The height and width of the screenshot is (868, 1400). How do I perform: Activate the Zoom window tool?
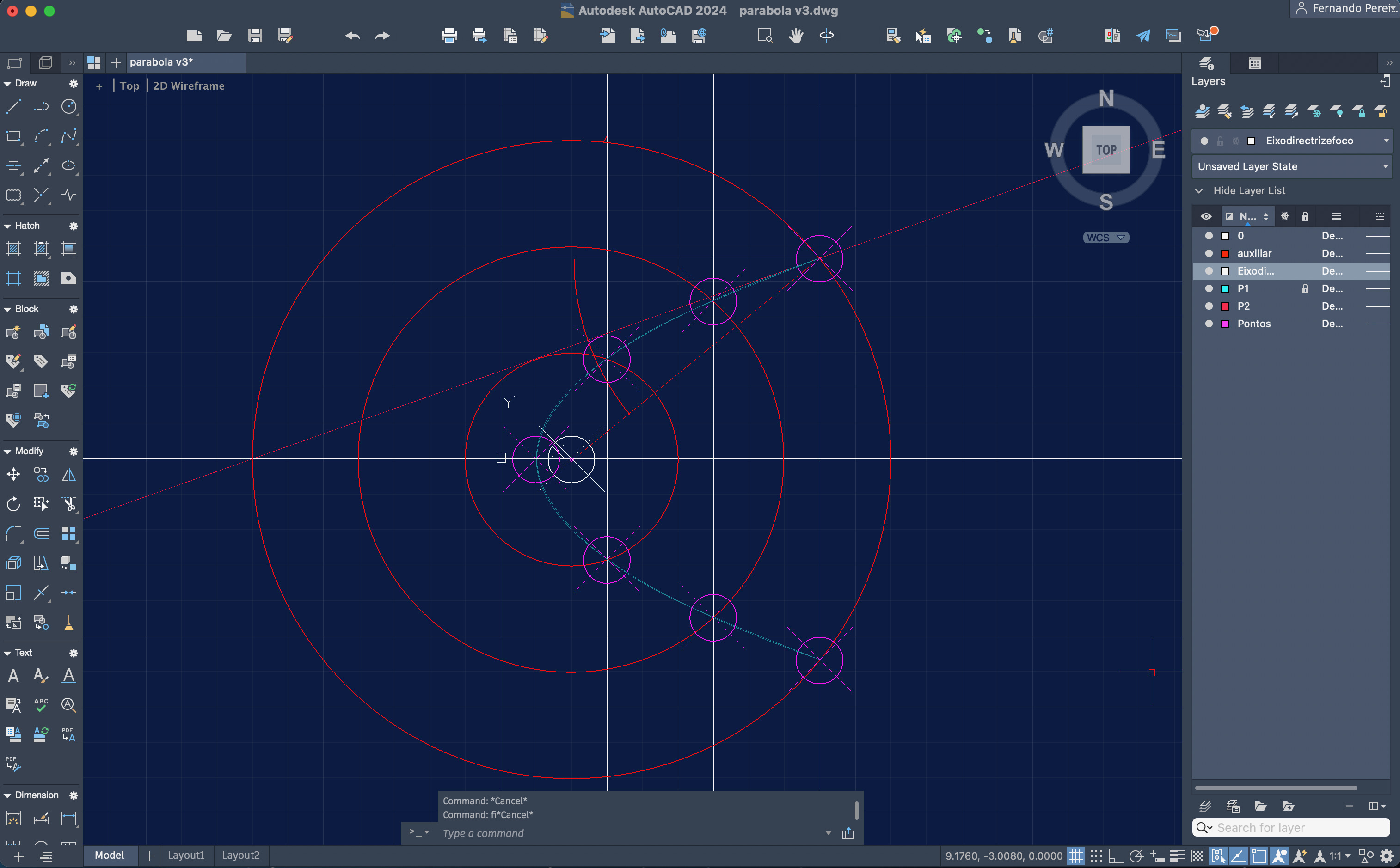pyautogui.click(x=765, y=36)
